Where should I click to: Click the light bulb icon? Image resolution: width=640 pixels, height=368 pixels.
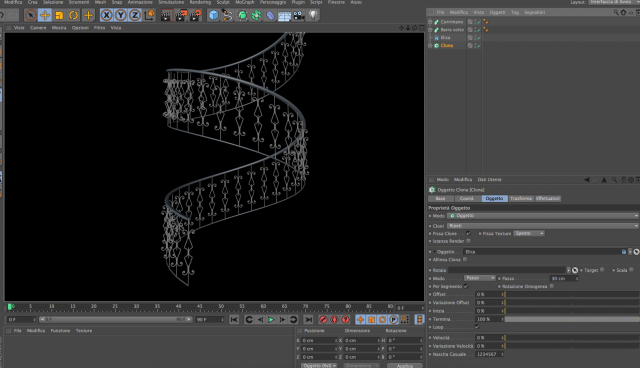[313, 16]
